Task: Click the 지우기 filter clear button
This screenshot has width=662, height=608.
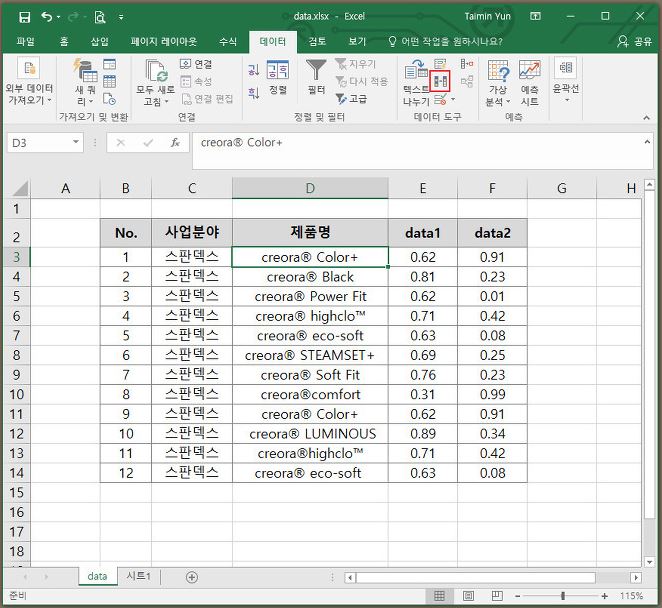Action: pos(355,64)
